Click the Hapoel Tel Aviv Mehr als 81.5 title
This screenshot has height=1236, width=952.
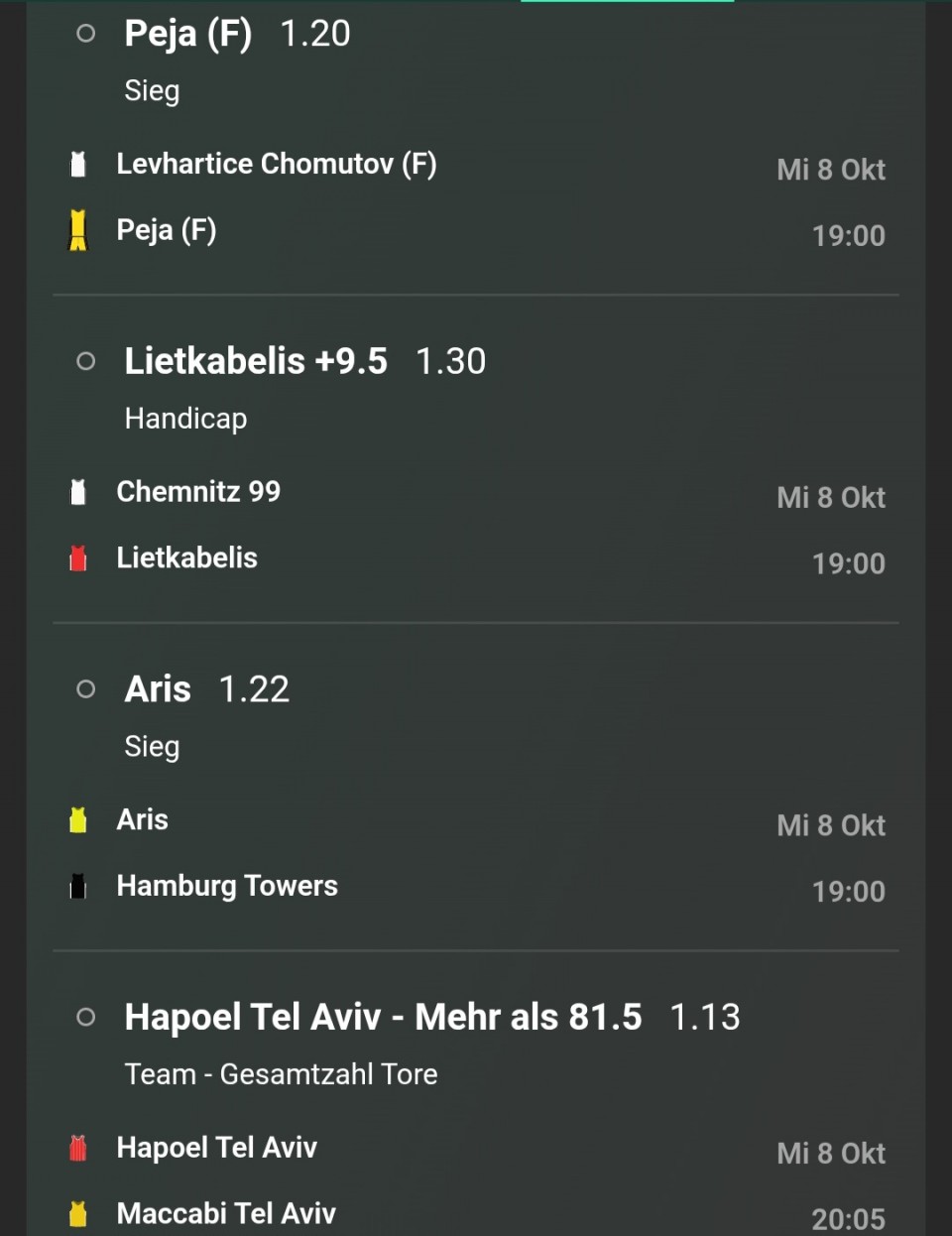coord(383,1017)
